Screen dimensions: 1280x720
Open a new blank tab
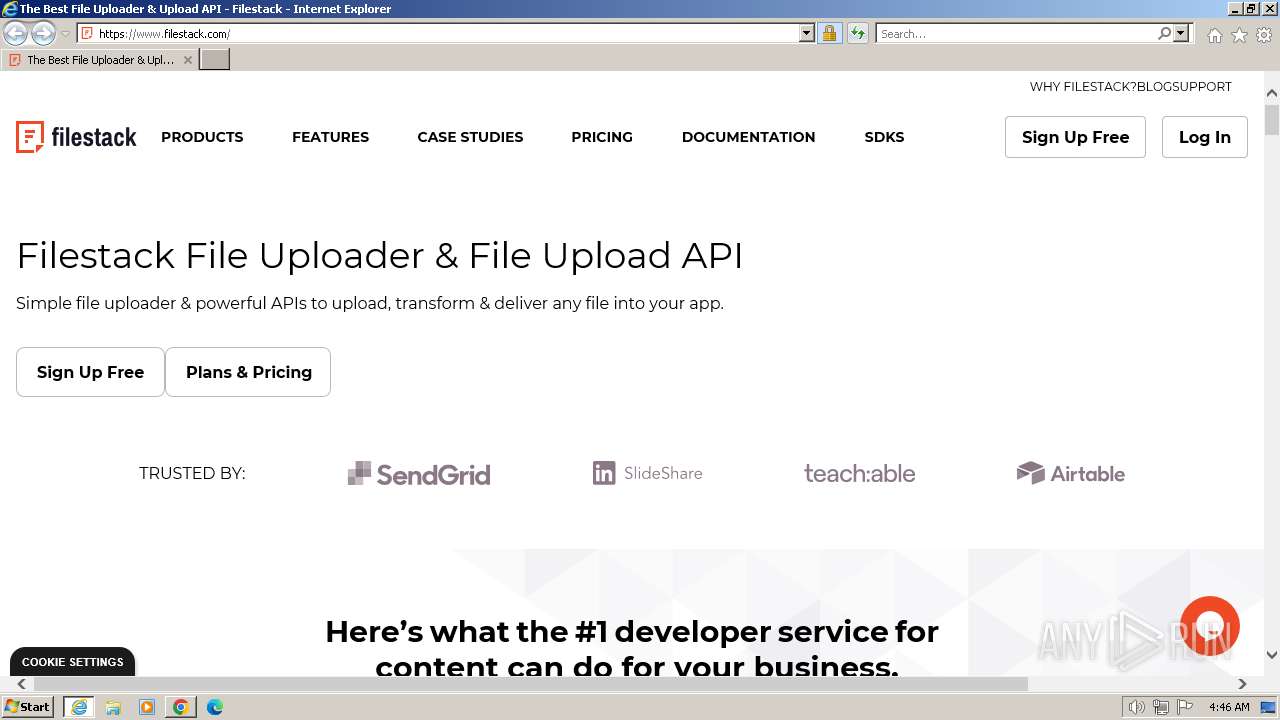click(215, 60)
